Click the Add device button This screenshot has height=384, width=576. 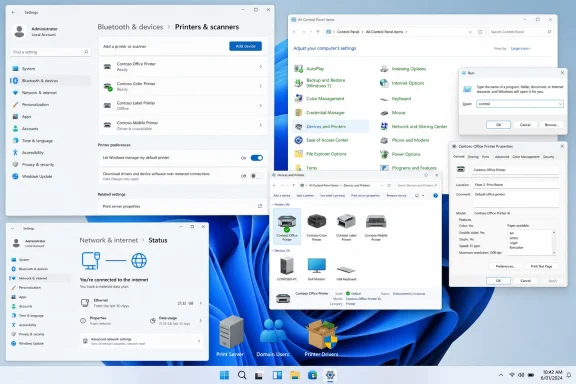click(245, 46)
